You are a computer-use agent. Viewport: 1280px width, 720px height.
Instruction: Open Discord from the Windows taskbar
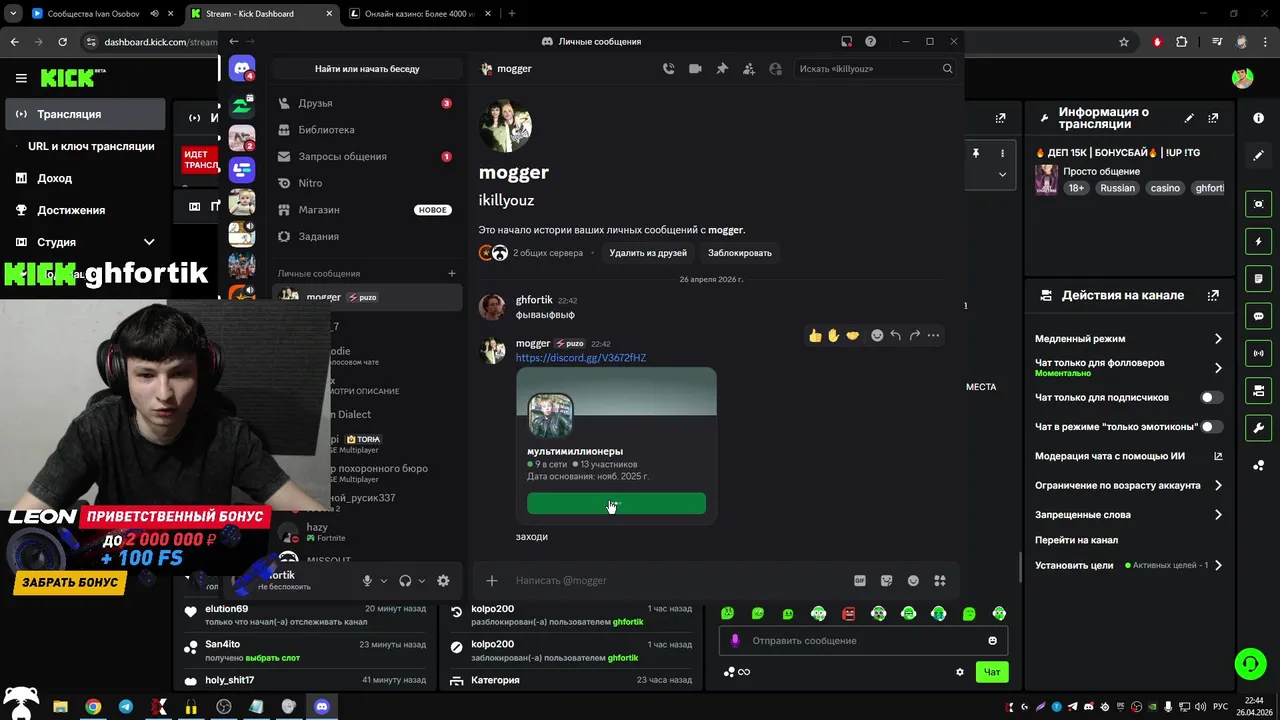322,706
